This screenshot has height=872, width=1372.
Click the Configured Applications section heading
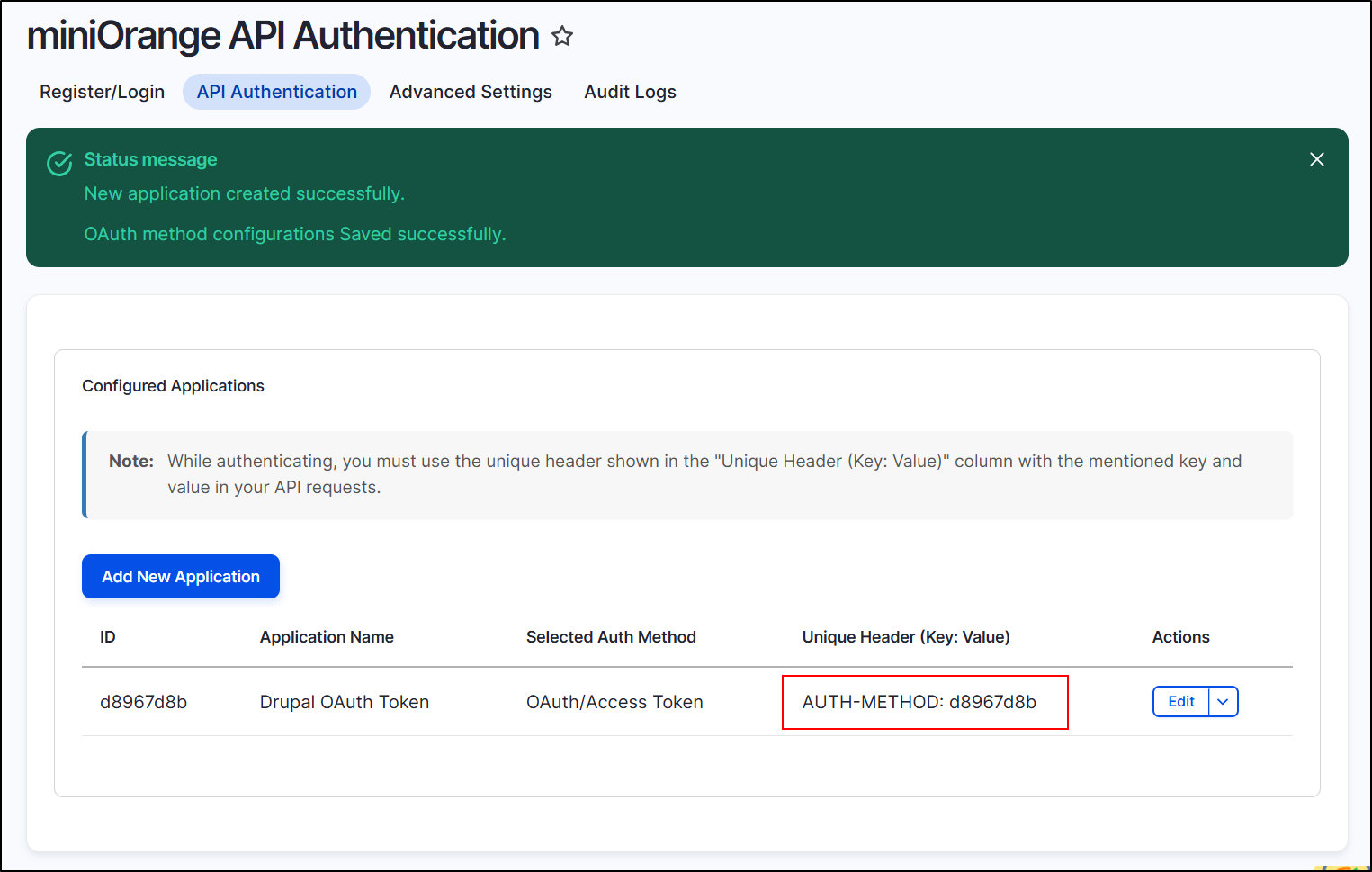click(173, 385)
